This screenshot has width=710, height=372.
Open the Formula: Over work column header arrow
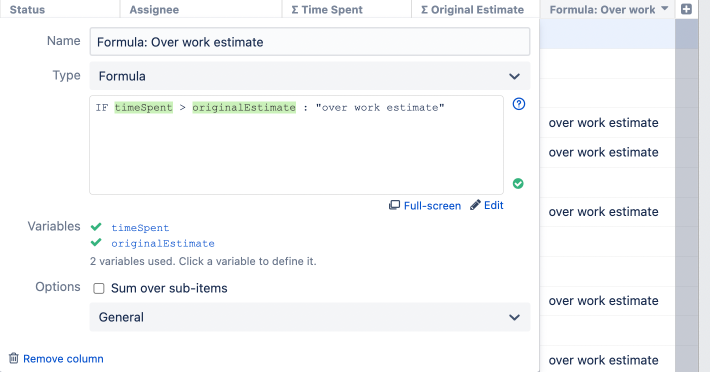pyautogui.click(x=665, y=9)
